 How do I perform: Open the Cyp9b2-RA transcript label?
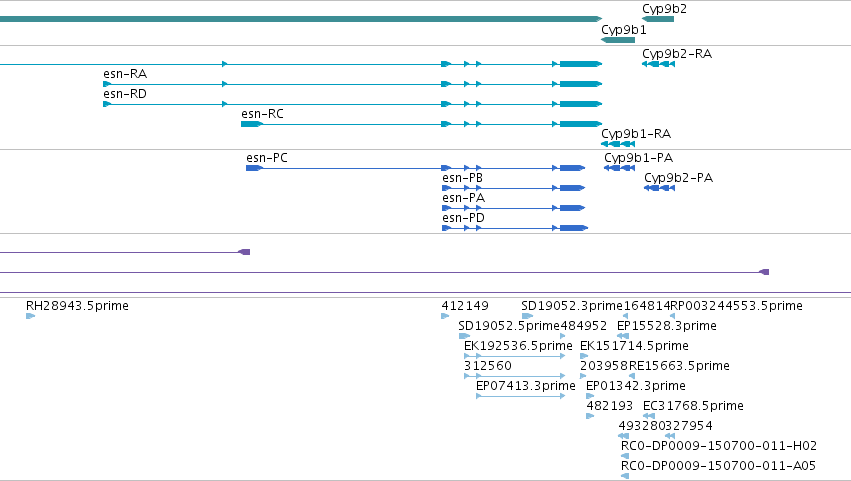pyautogui.click(x=677, y=54)
